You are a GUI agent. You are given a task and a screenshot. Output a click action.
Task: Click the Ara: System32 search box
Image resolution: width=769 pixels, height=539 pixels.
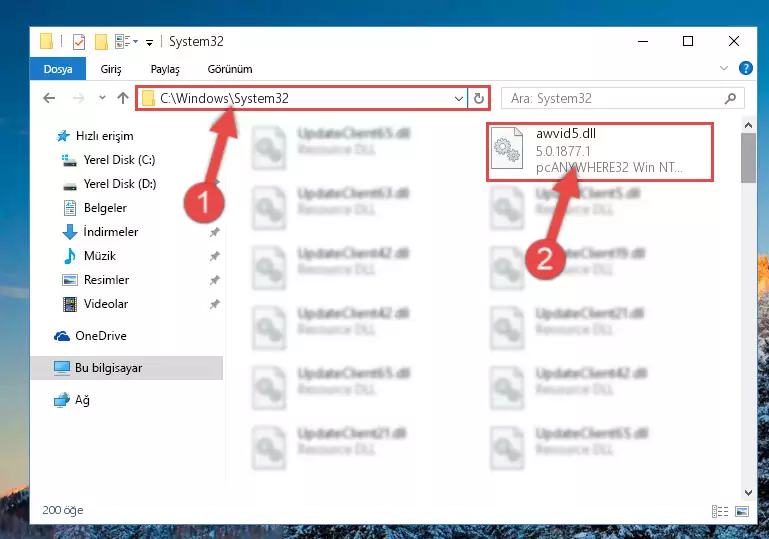(x=622, y=99)
